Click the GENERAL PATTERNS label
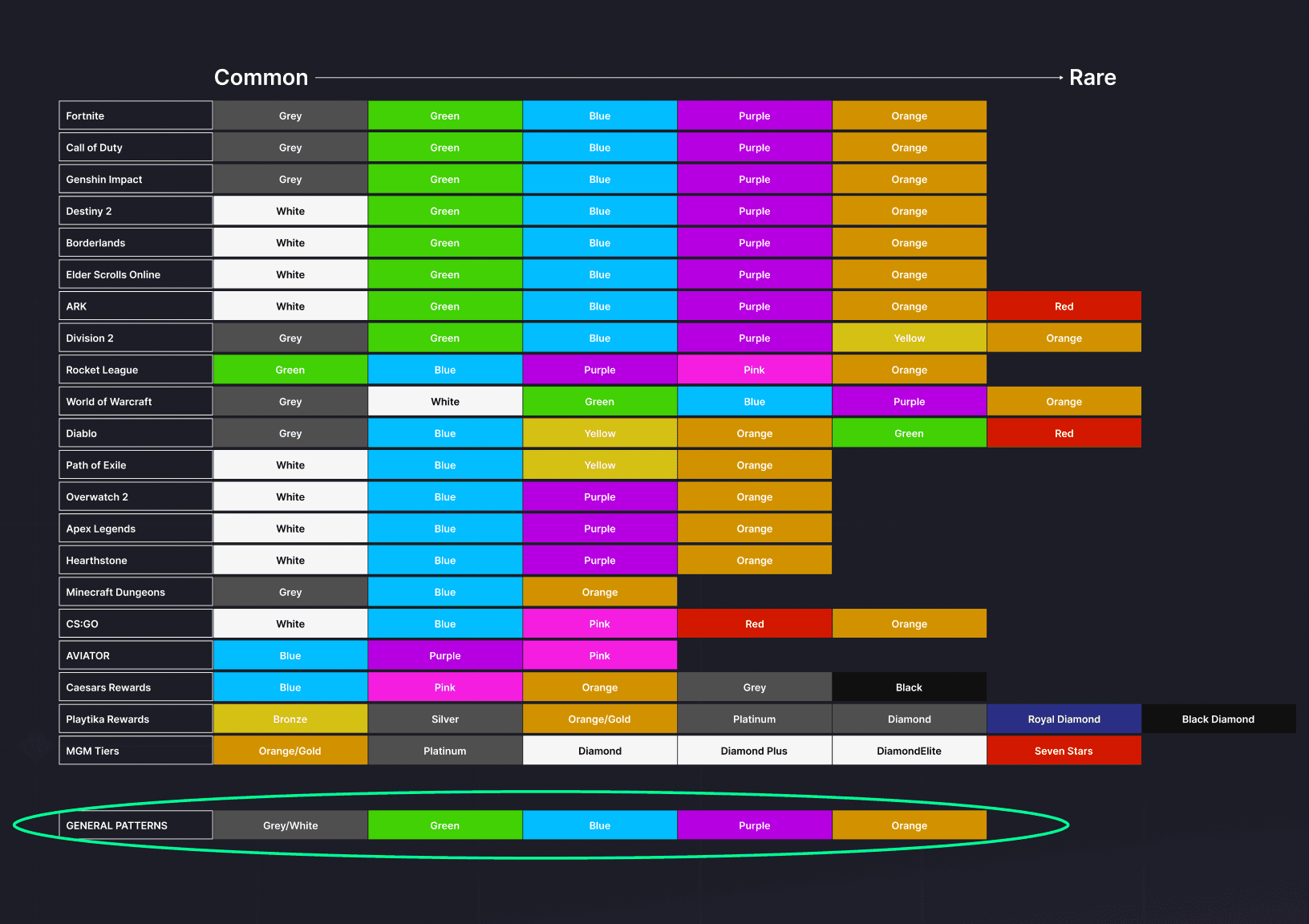This screenshot has width=1309, height=924. click(136, 825)
